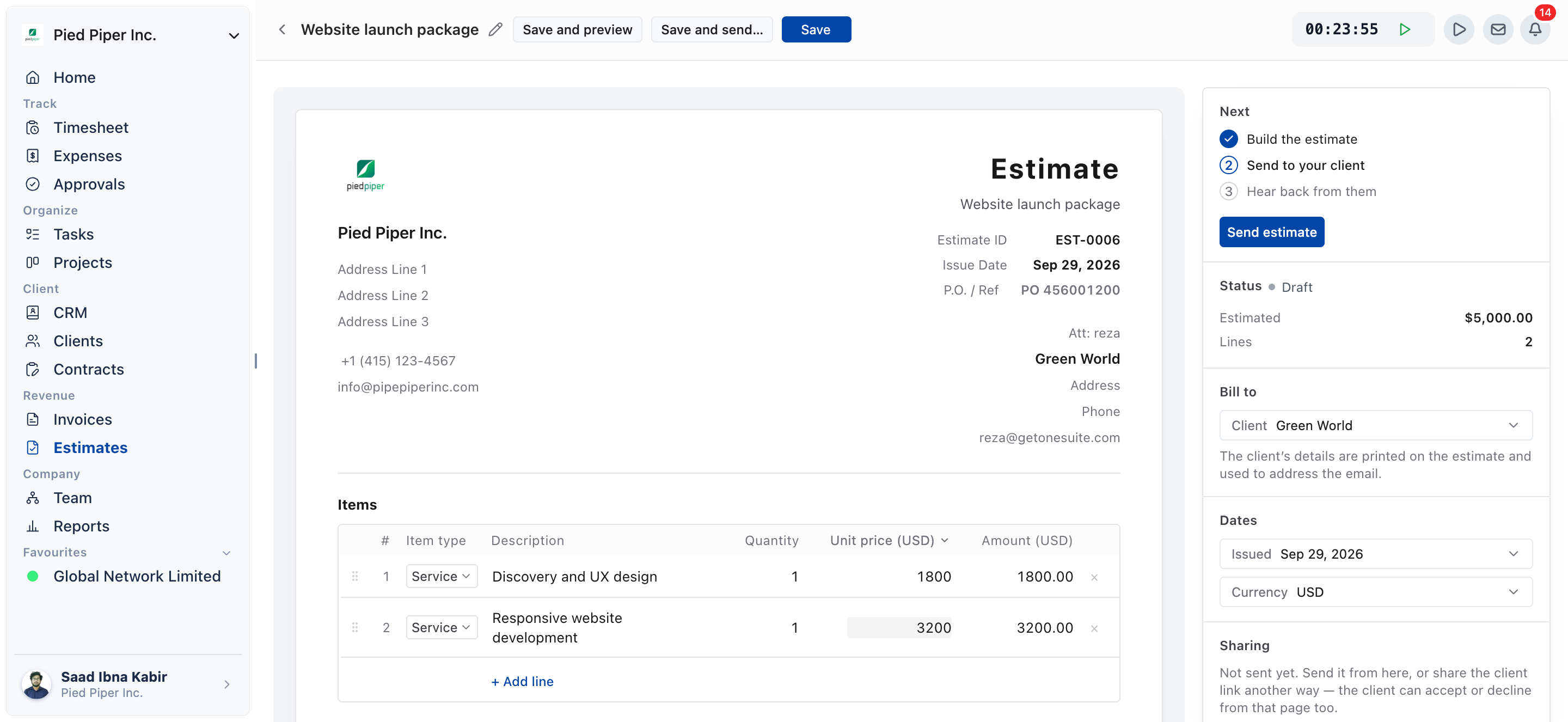Click the Pied Piper logo on estimate

pyautogui.click(x=365, y=175)
